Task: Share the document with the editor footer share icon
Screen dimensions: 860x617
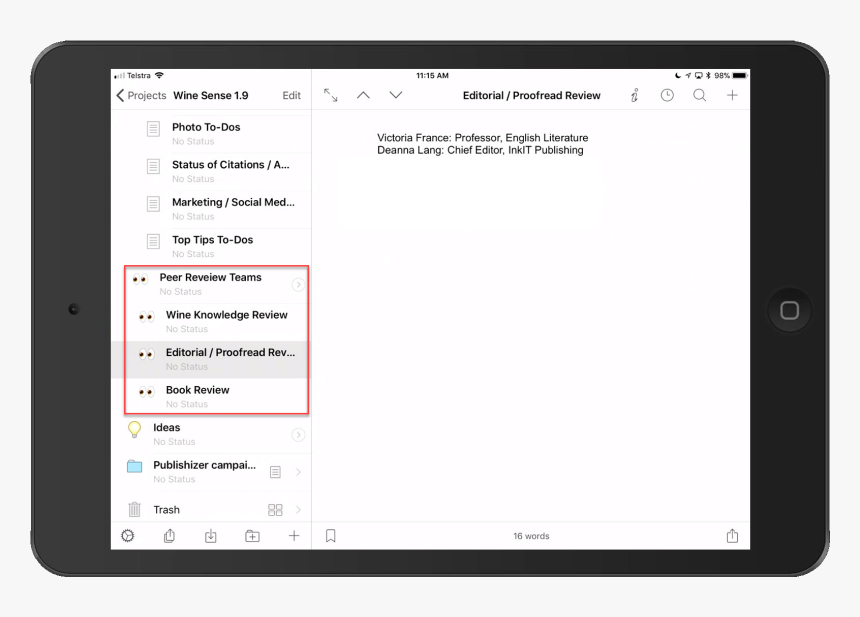Action: click(x=732, y=536)
